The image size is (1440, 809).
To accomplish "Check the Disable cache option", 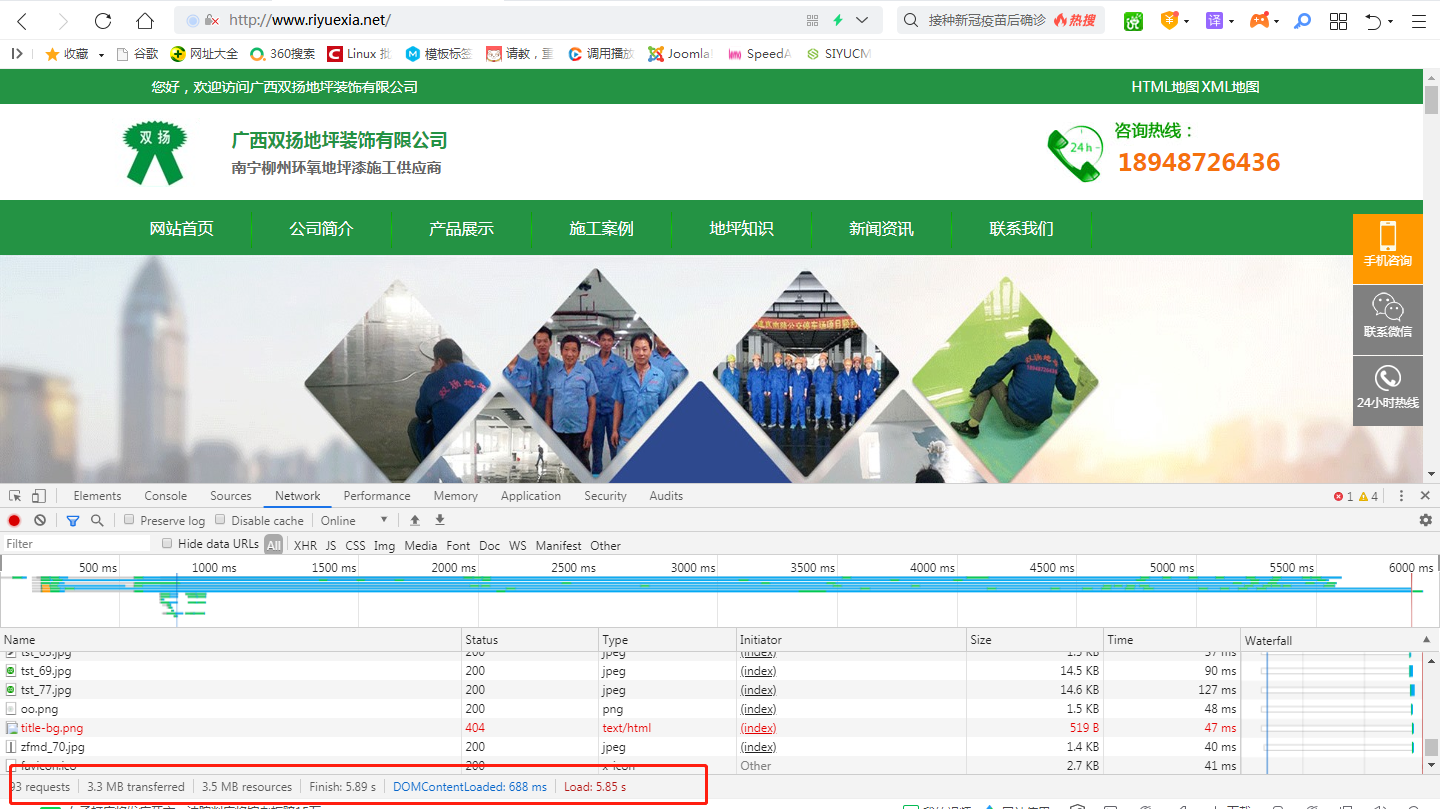I will coord(219,520).
